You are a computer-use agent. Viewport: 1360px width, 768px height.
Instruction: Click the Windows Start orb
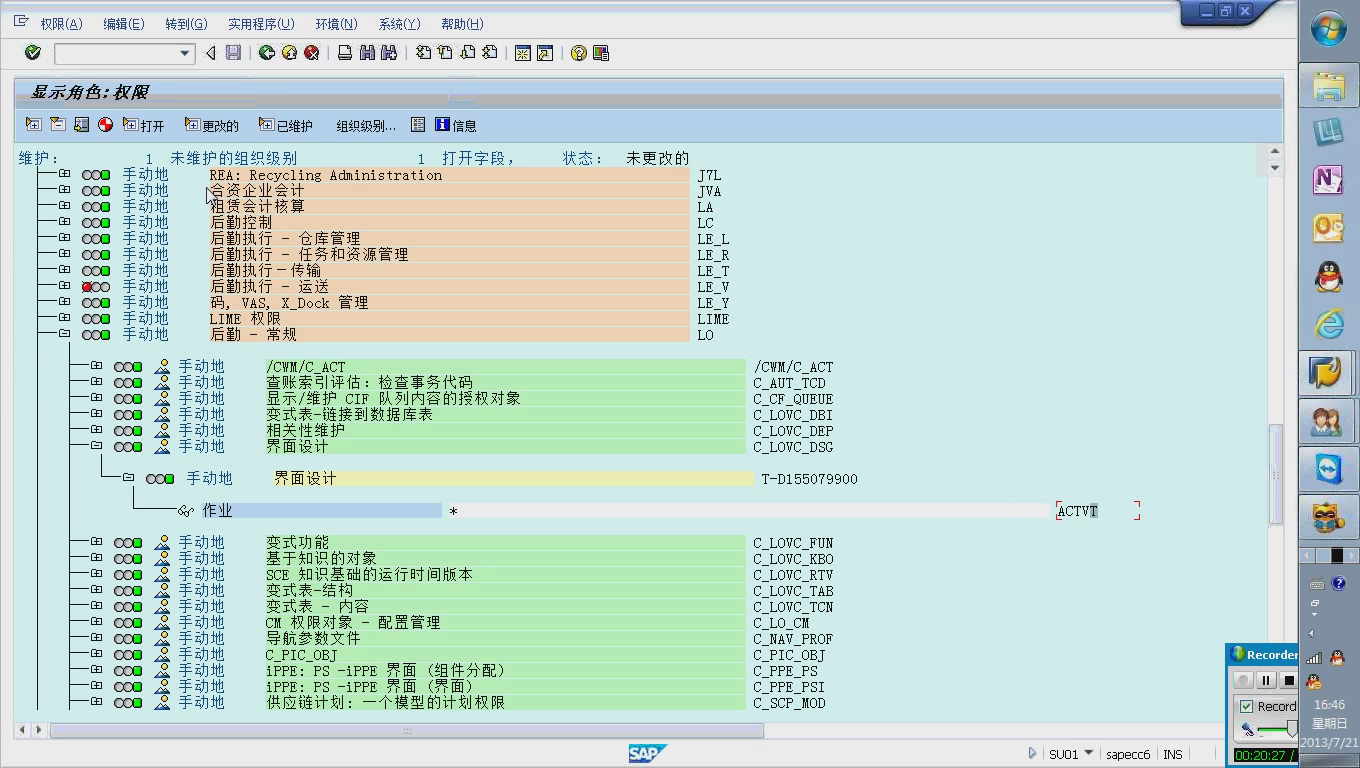pyautogui.click(x=1329, y=30)
